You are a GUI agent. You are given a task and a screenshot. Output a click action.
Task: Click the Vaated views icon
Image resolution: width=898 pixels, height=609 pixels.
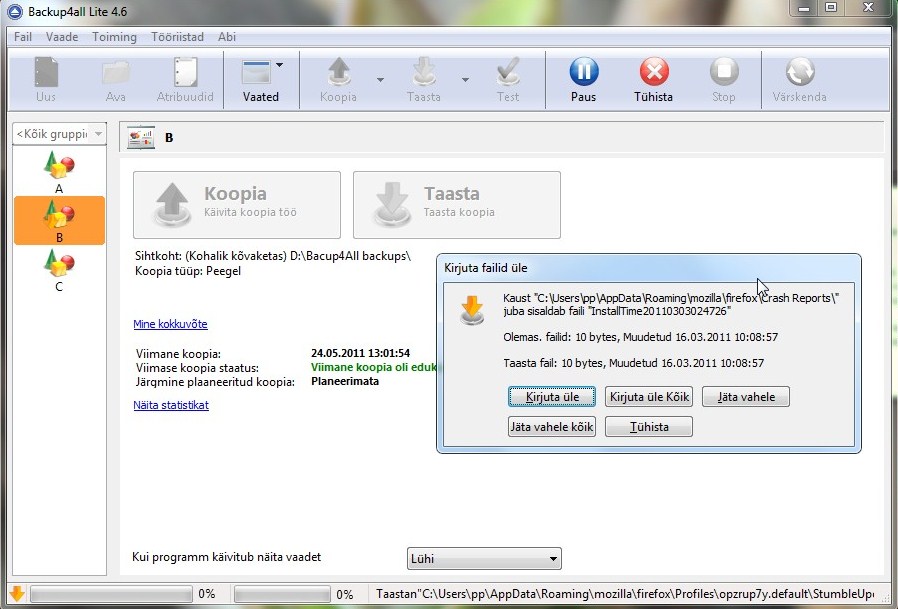coord(257,72)
